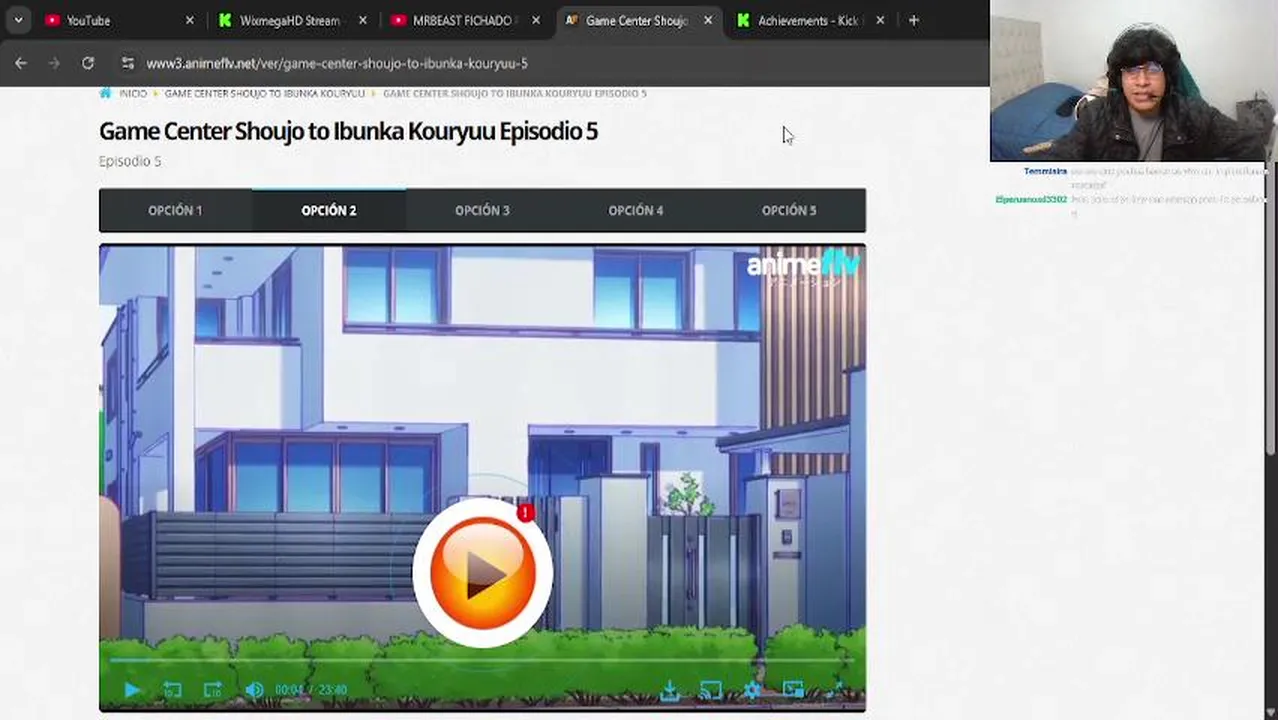
Task: Close the MRBEAST FICHADO tab
Action: coord(536,20)
